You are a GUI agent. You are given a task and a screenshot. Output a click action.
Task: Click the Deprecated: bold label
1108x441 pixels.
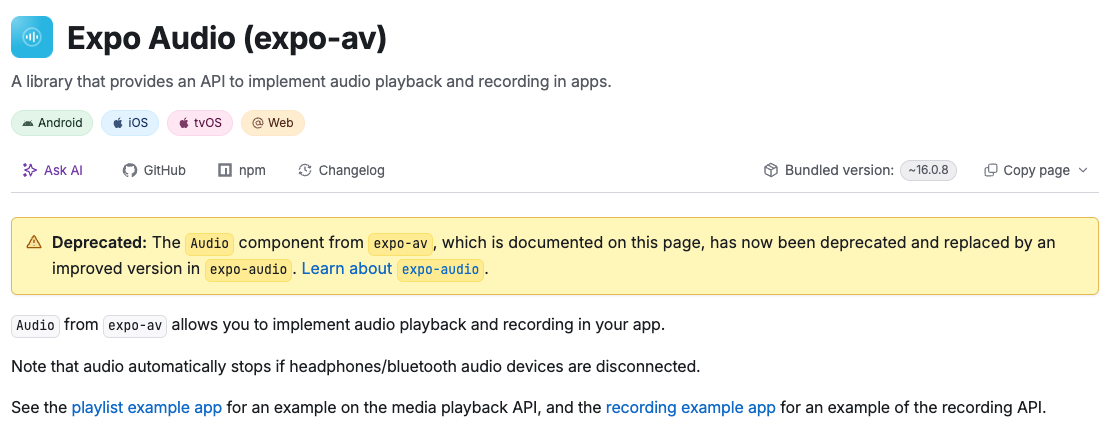point(99,242)
